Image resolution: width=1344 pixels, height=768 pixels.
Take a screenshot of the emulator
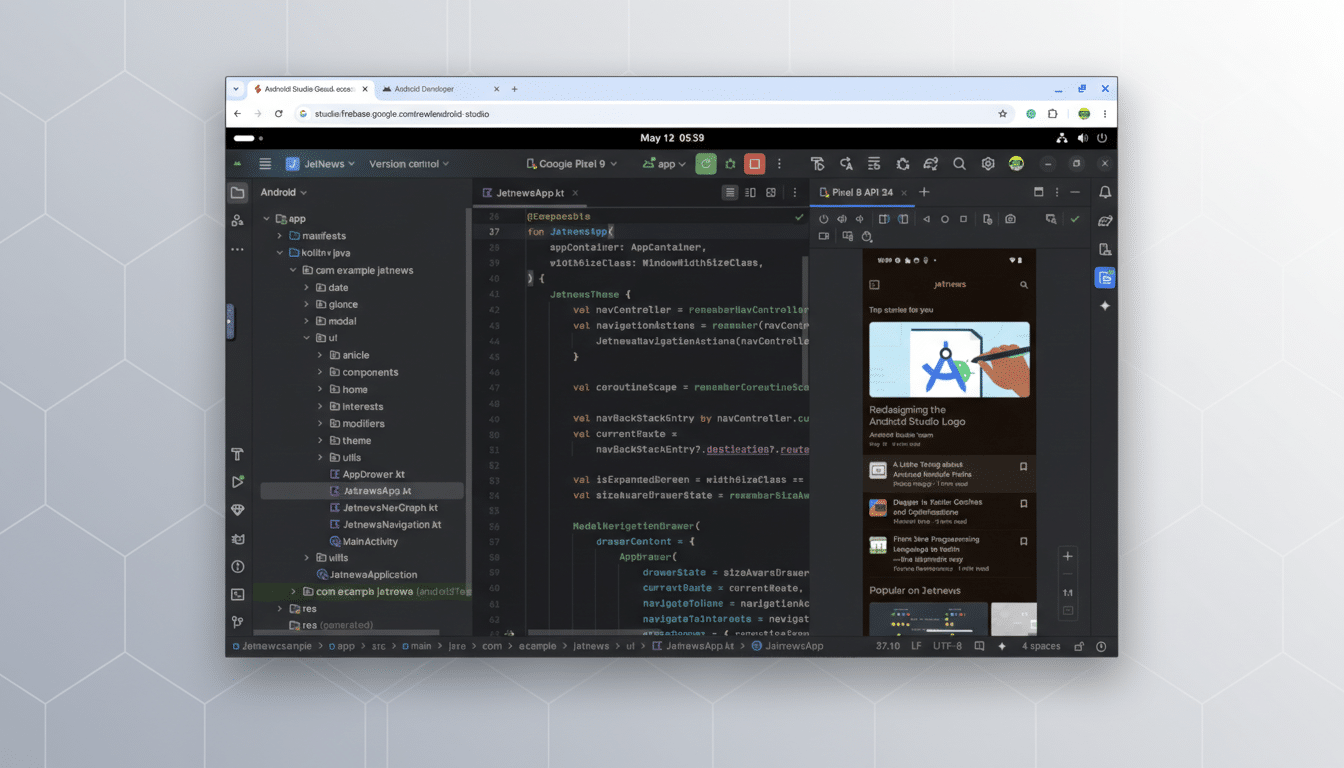[1011, 218]
